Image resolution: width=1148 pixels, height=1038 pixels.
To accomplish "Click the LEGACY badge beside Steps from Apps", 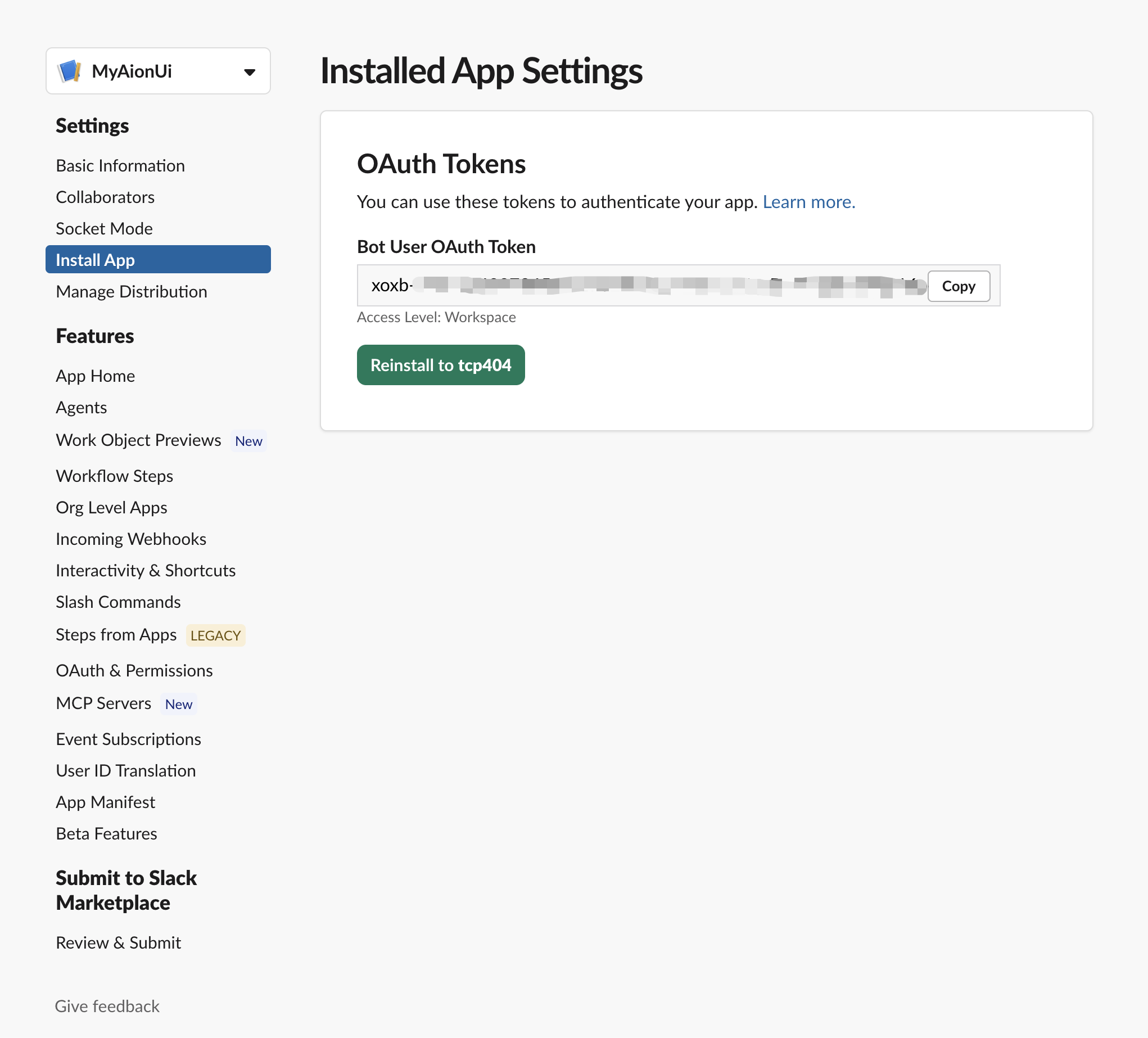I will 215,636.
